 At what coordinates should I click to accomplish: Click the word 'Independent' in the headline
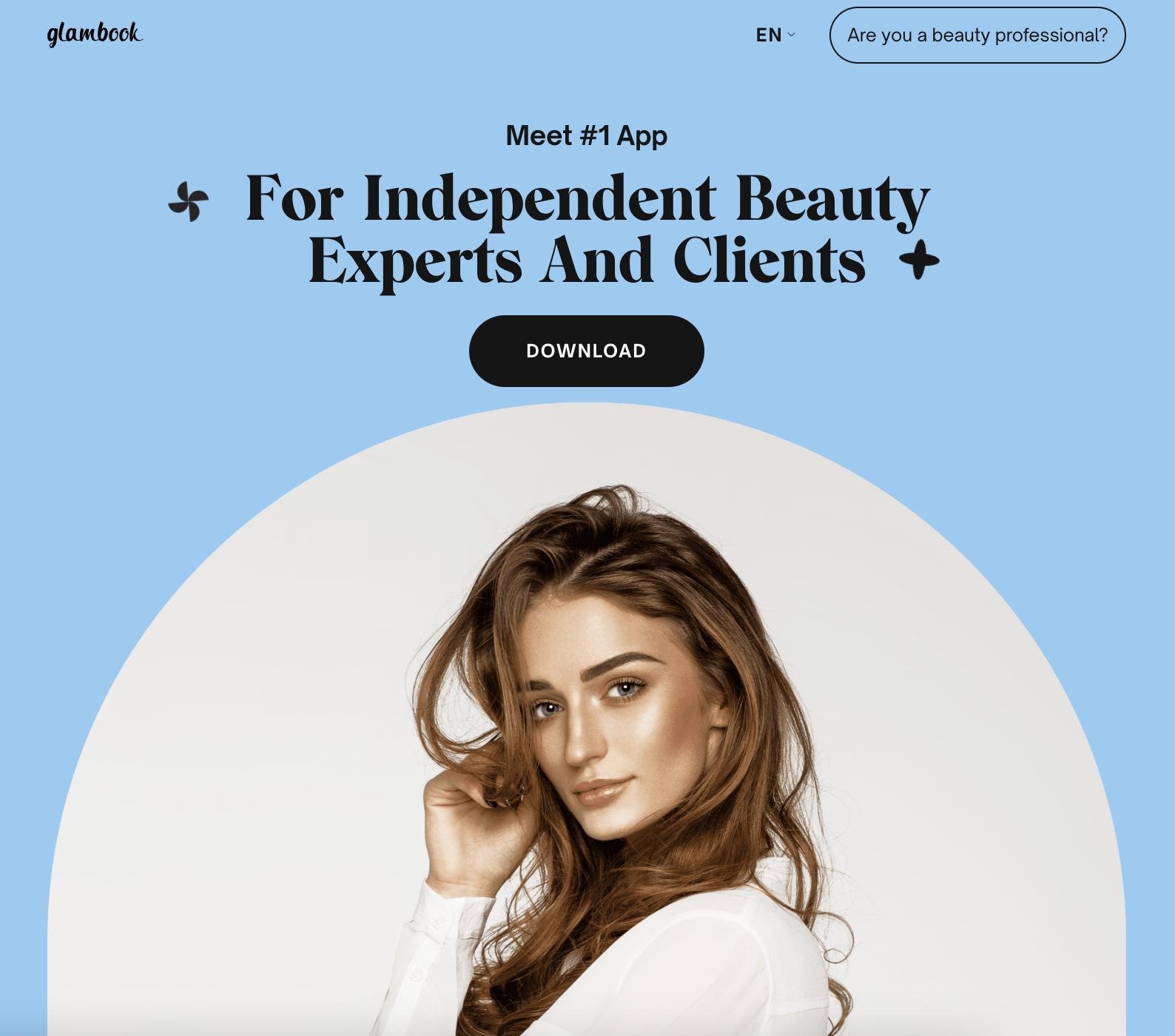click(540, 198)
